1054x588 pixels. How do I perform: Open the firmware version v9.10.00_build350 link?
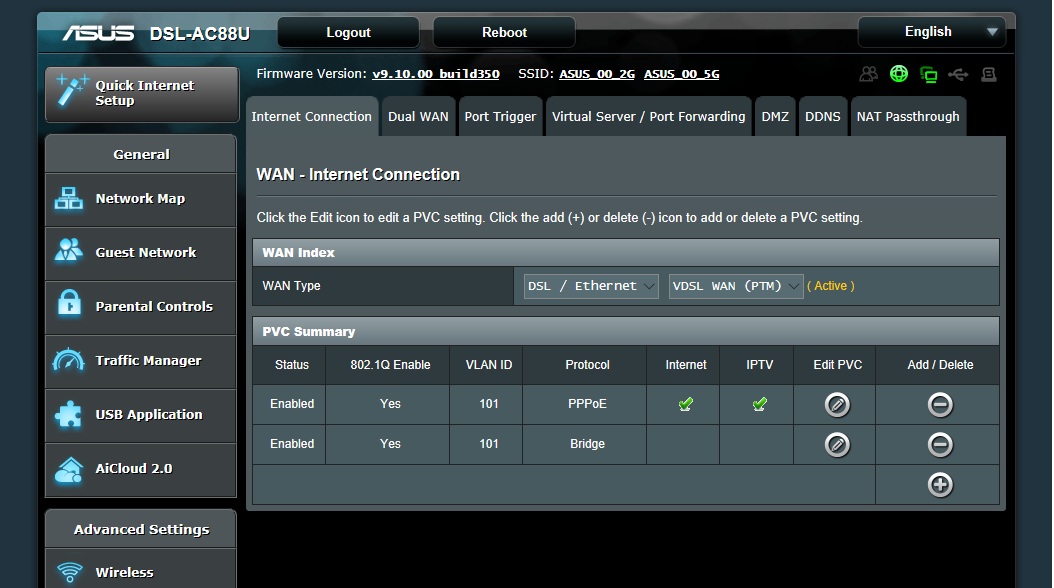435,74
